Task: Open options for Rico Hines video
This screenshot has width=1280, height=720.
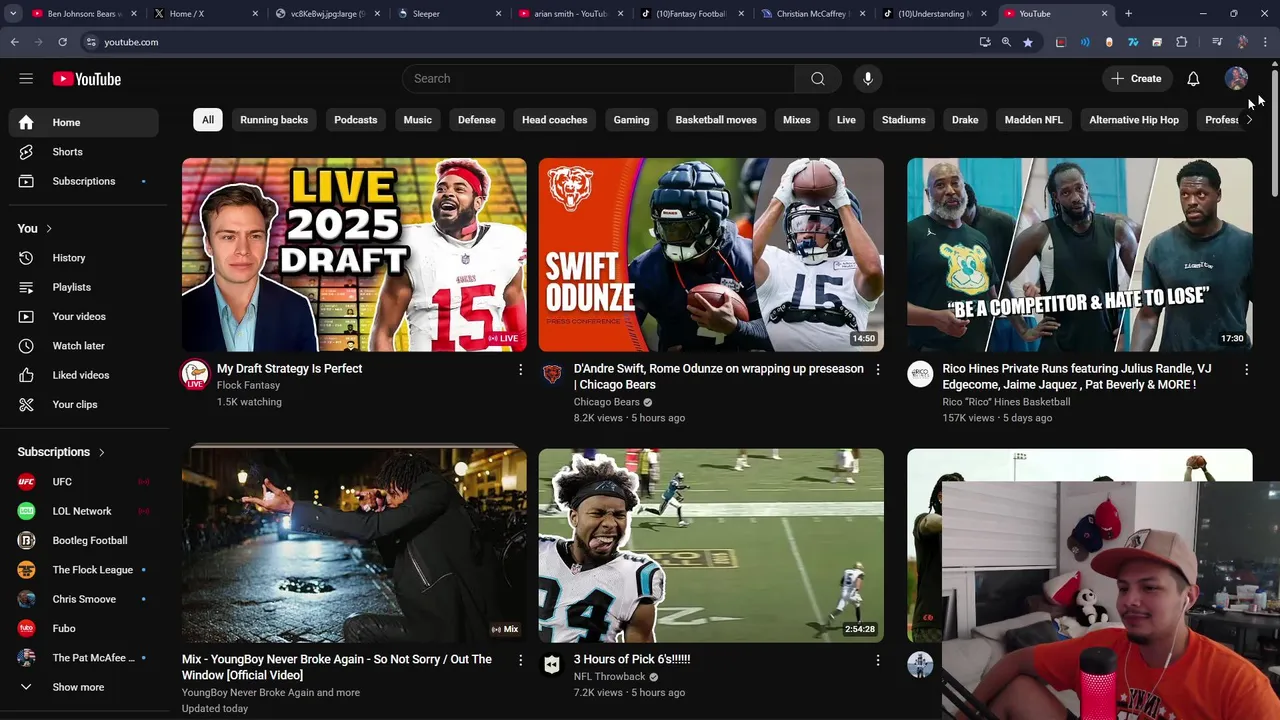Action: [1246, 370]
